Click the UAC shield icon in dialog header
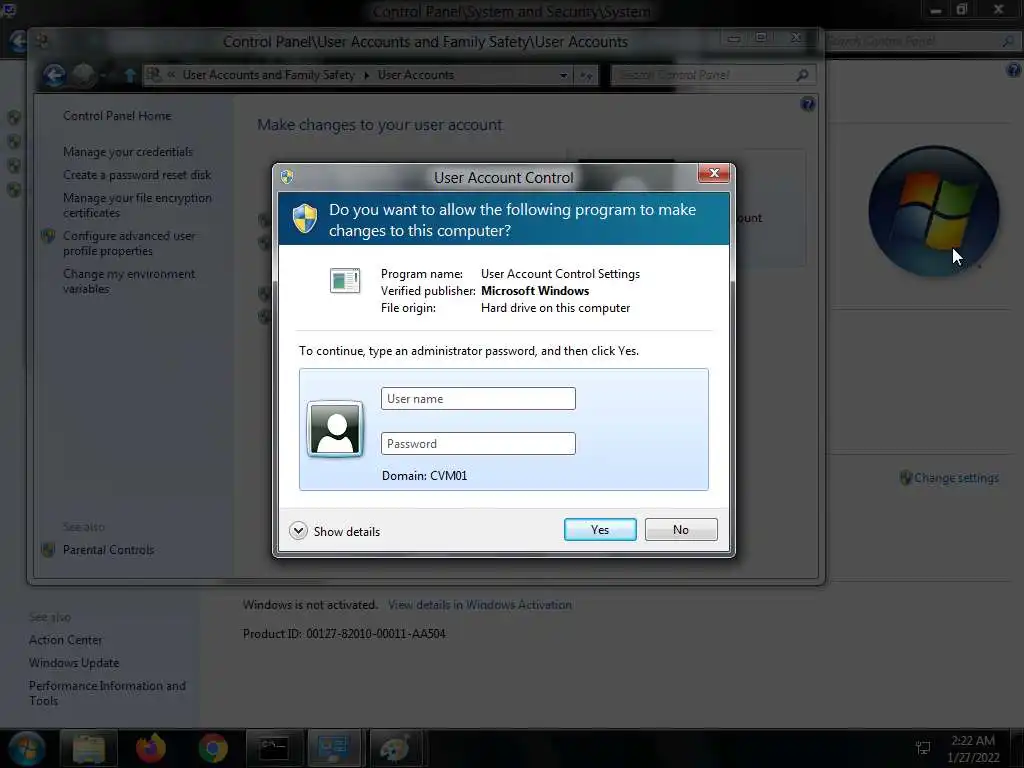 [305, 218]
